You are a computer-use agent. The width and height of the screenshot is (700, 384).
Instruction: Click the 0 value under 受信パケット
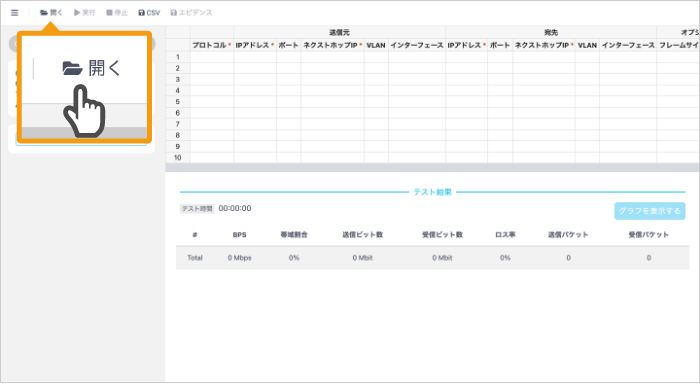649,258
